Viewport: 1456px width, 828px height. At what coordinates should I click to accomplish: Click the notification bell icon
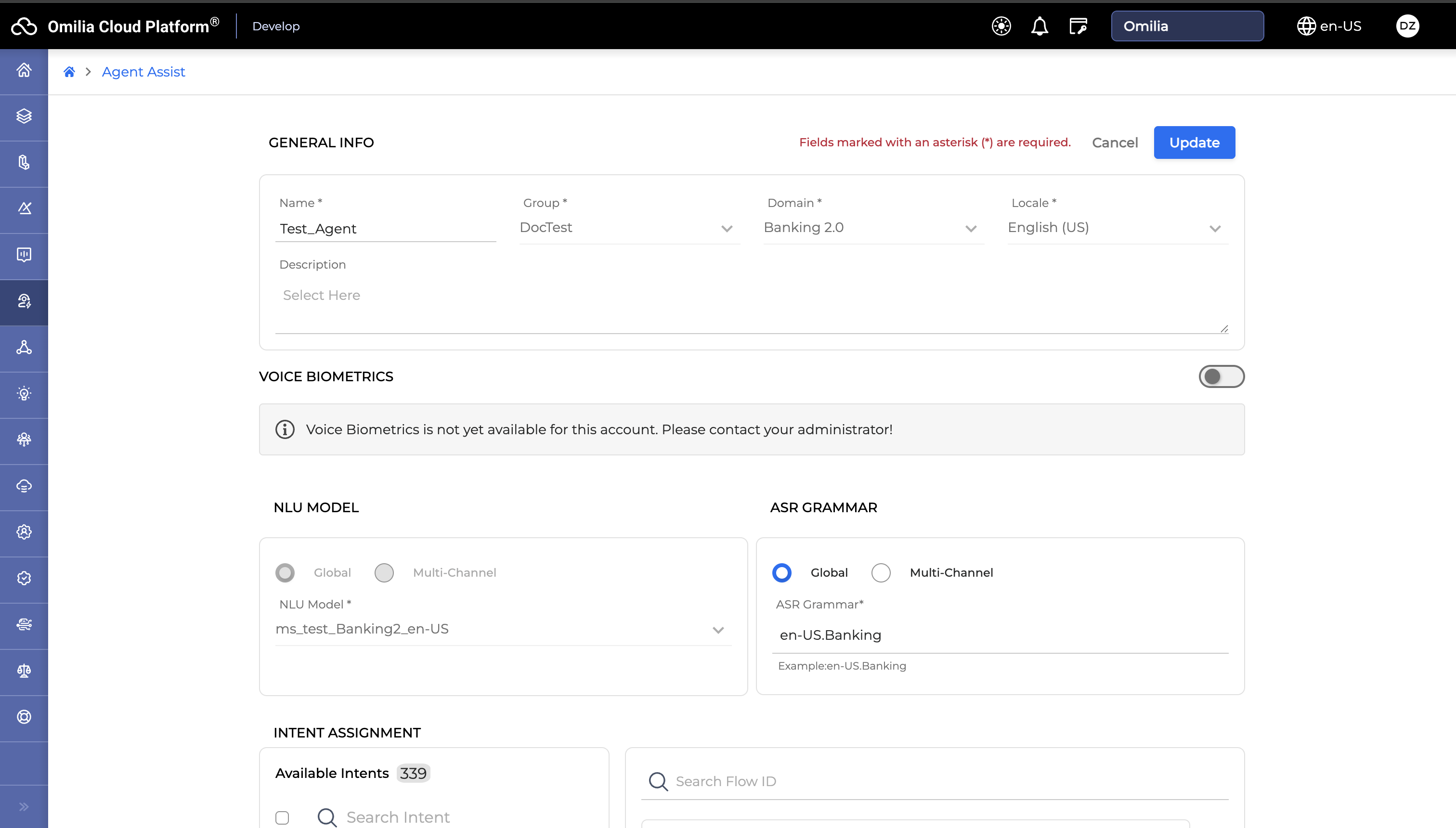click(1039, 26)
